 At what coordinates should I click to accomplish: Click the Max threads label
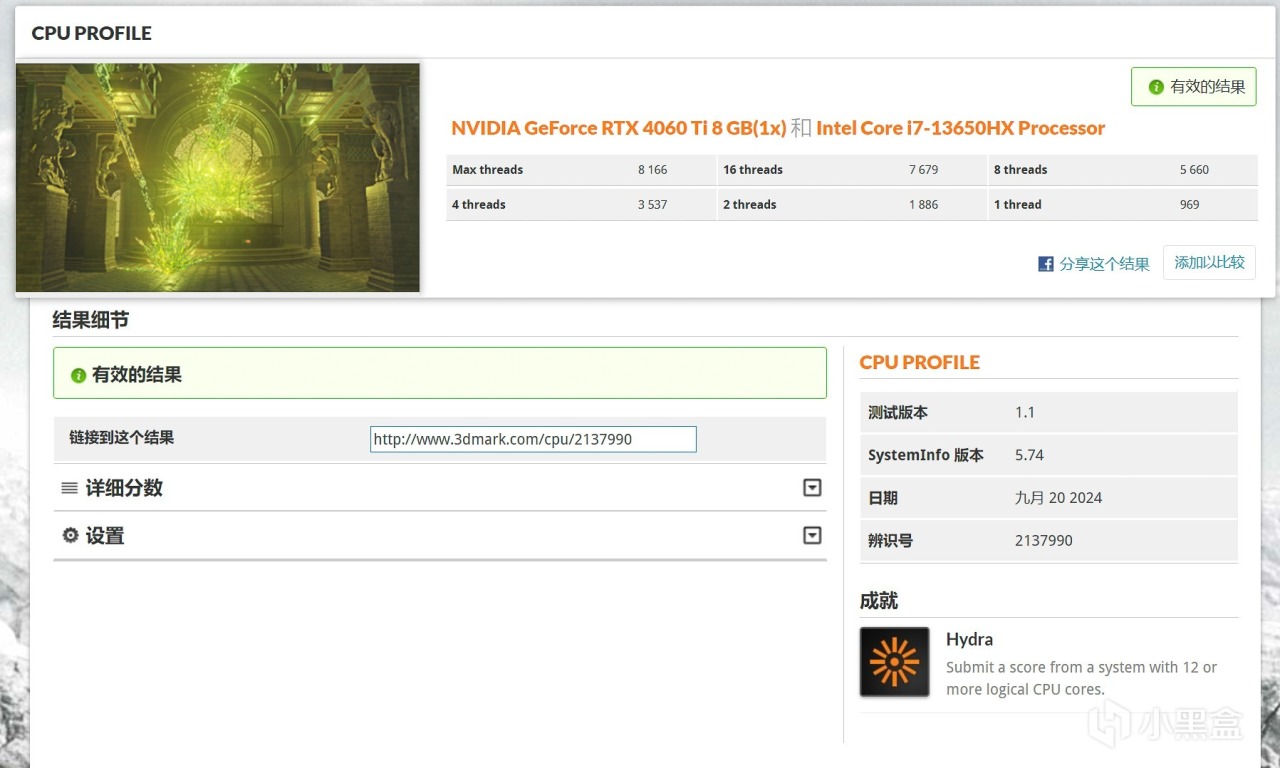[488, 170]
